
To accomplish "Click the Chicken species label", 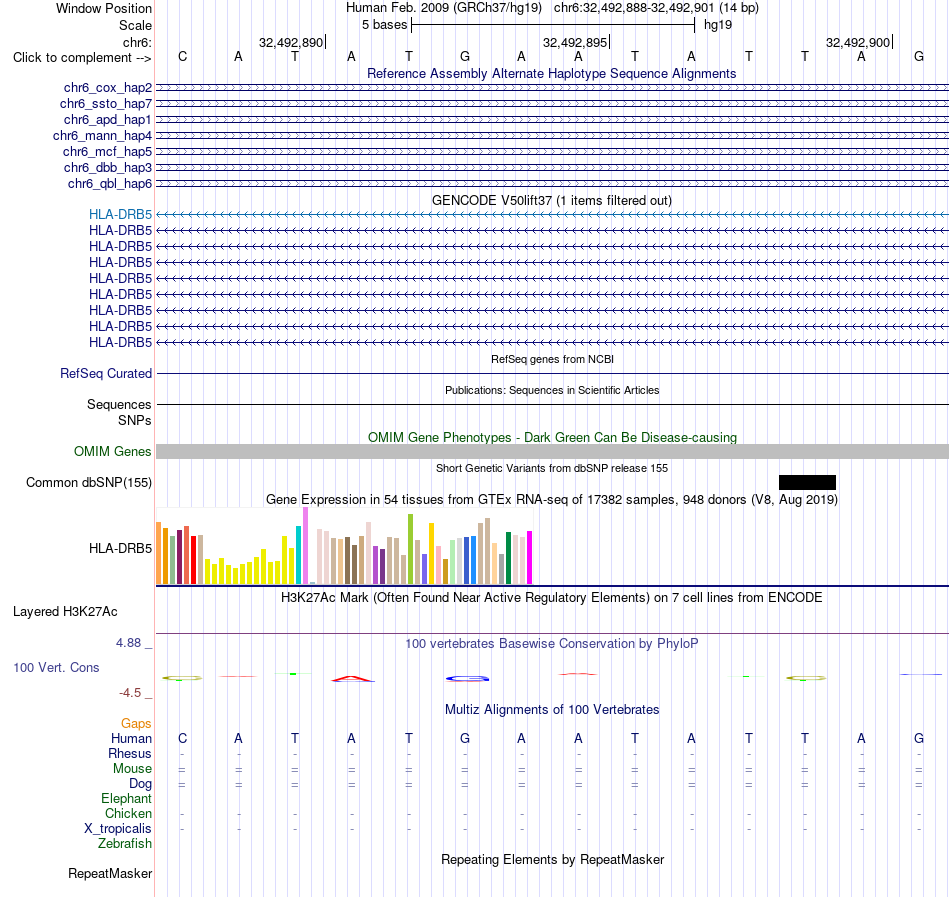I will point(128,813).
